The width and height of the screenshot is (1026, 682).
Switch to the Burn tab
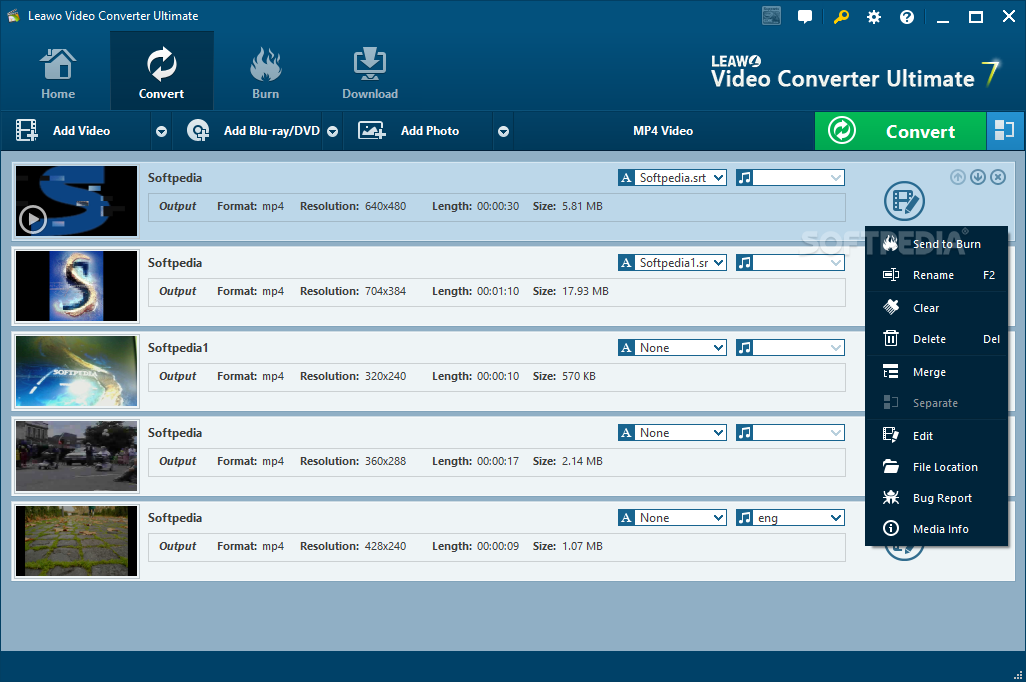[x=265, y=73]
